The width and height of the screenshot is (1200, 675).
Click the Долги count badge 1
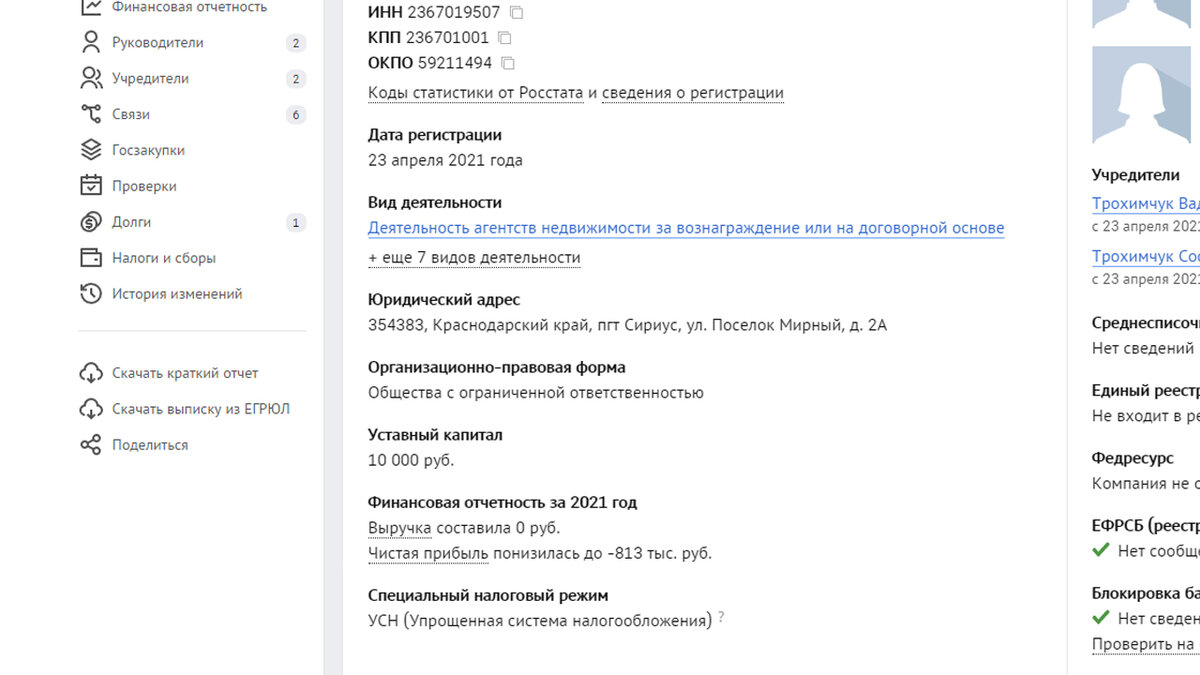click(x=295, y=223)
